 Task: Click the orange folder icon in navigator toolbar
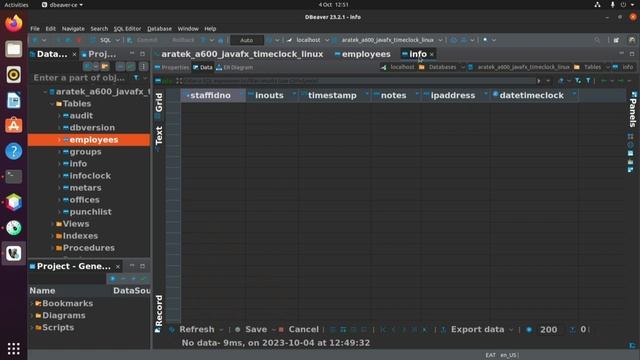[105, 66]
